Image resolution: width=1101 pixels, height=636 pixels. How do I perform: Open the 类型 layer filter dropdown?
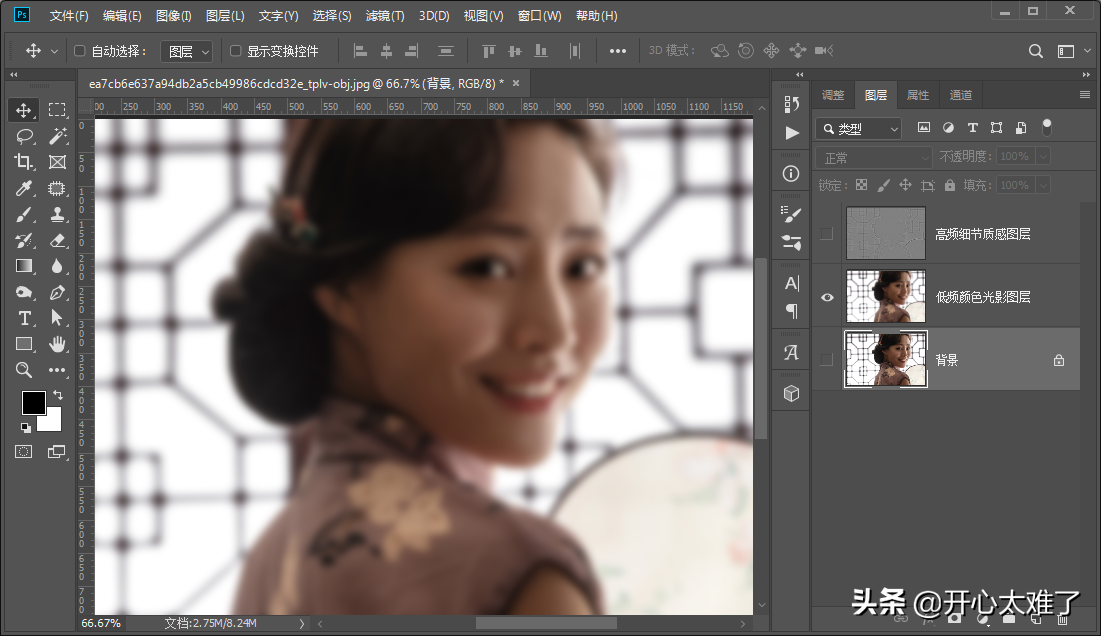pyautogui.click(x=859, y=128)
